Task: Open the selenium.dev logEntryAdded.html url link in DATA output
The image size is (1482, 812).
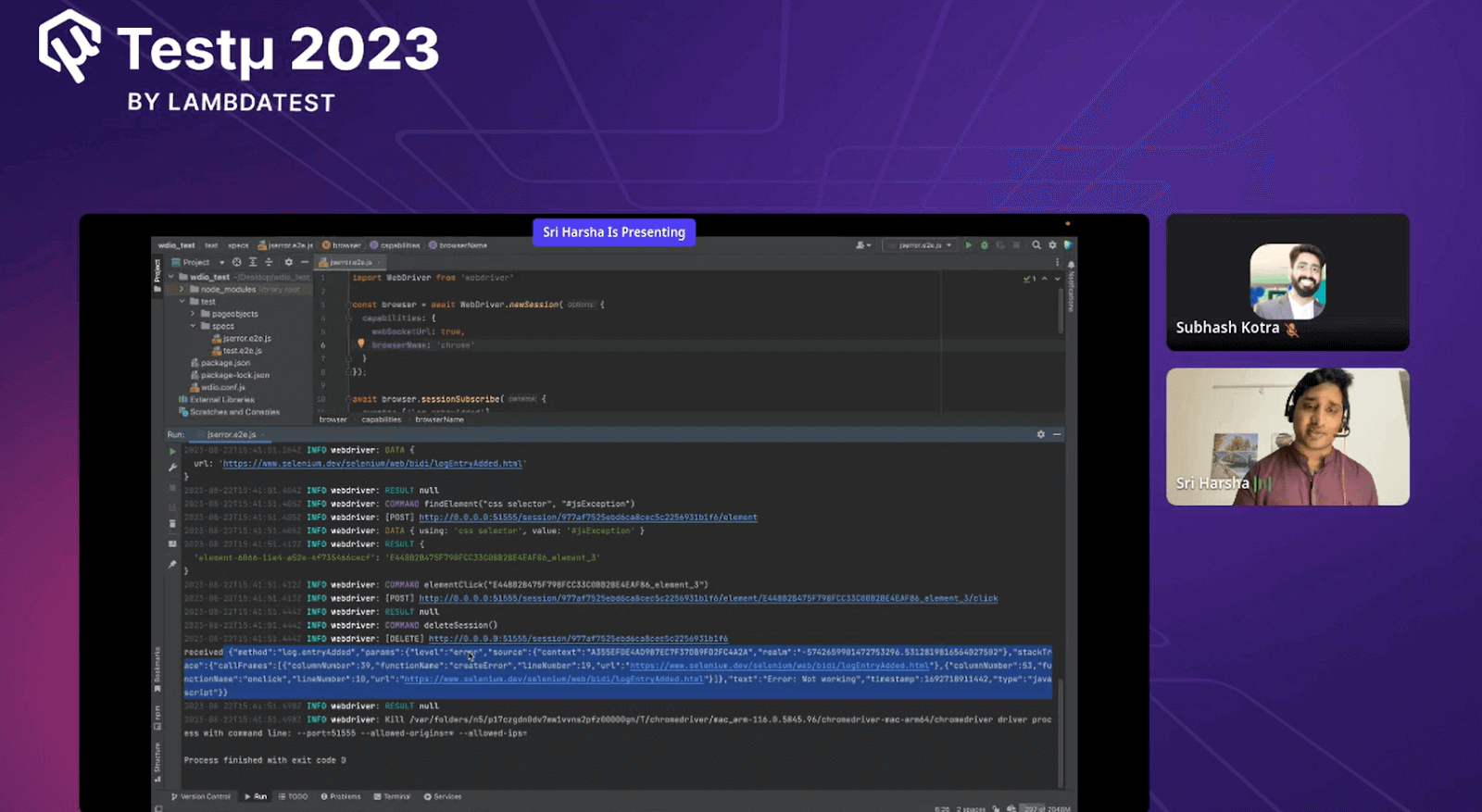Action: (x=373, y=464)
